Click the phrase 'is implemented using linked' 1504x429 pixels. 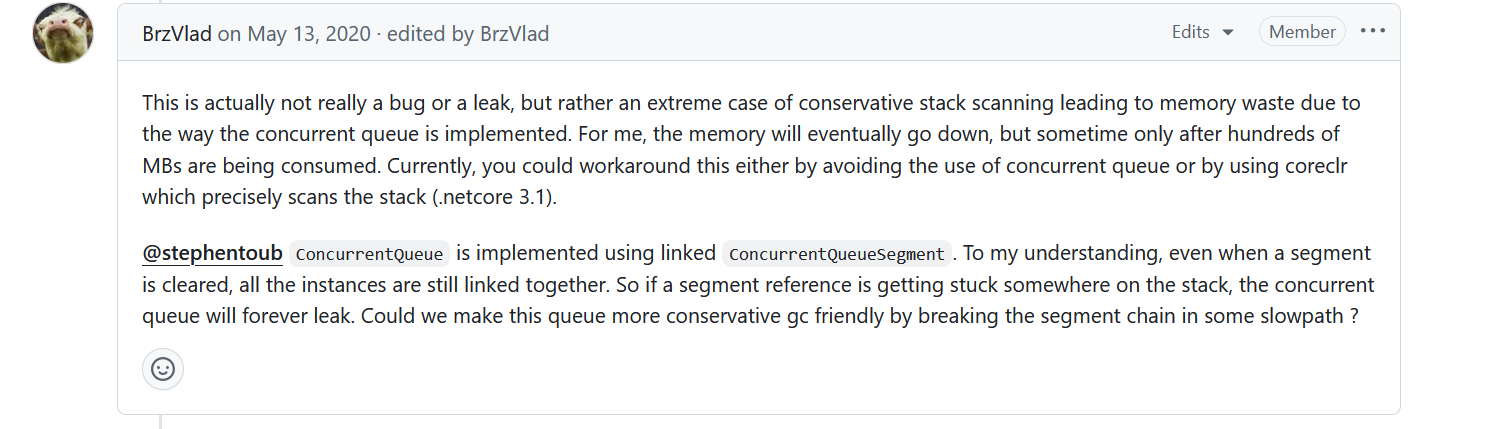click(586, 254)
